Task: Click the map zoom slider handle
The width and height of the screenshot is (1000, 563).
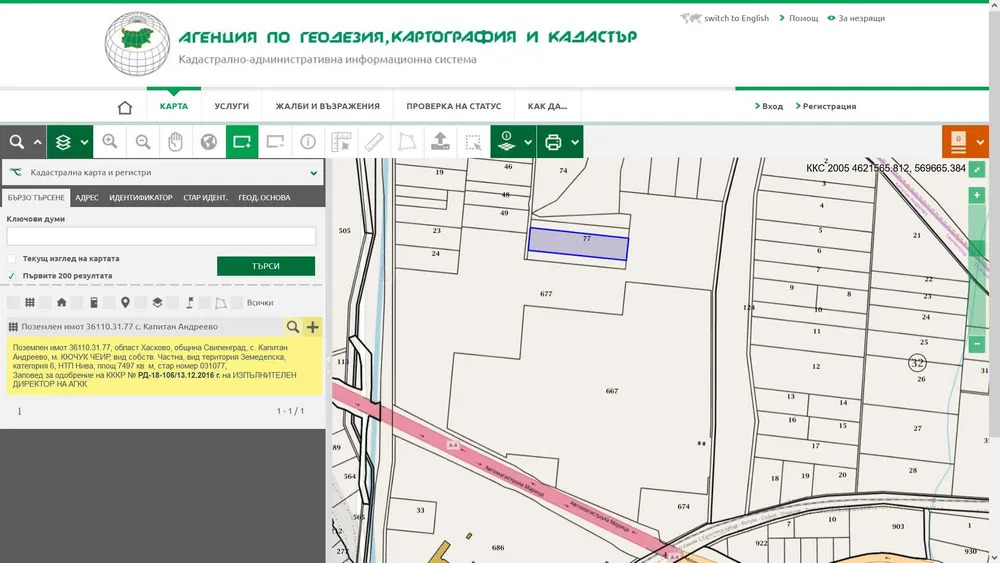Action: pyautogui.click(x=977, y=249)
